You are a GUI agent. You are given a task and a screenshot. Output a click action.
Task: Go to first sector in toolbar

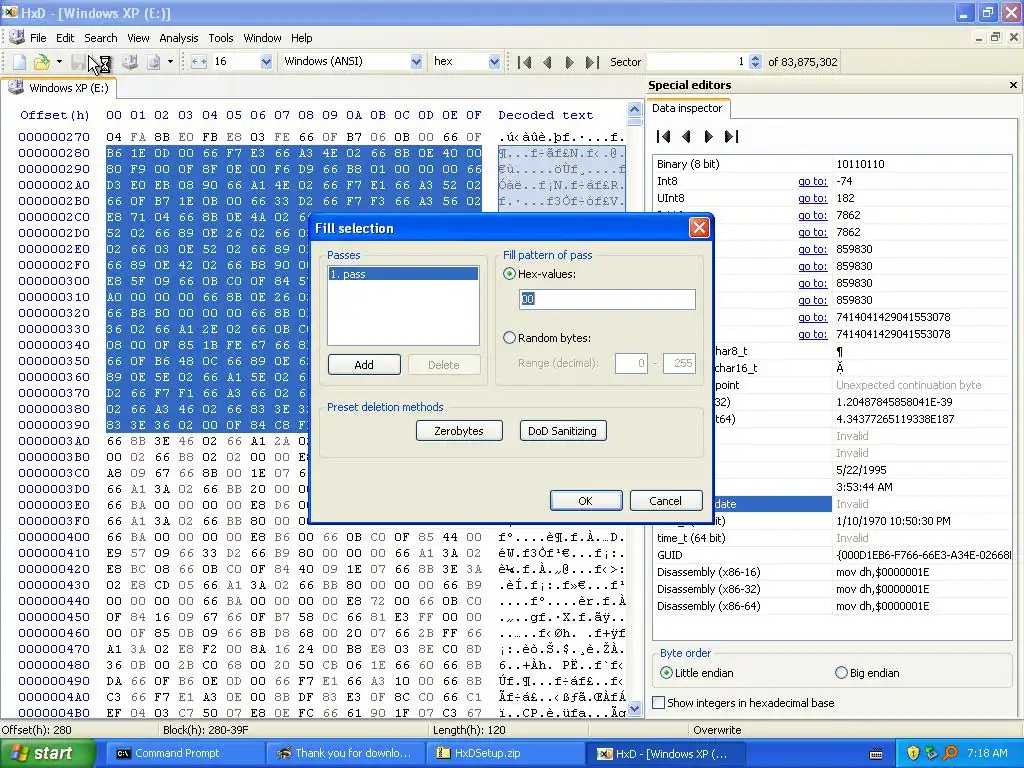524,62
